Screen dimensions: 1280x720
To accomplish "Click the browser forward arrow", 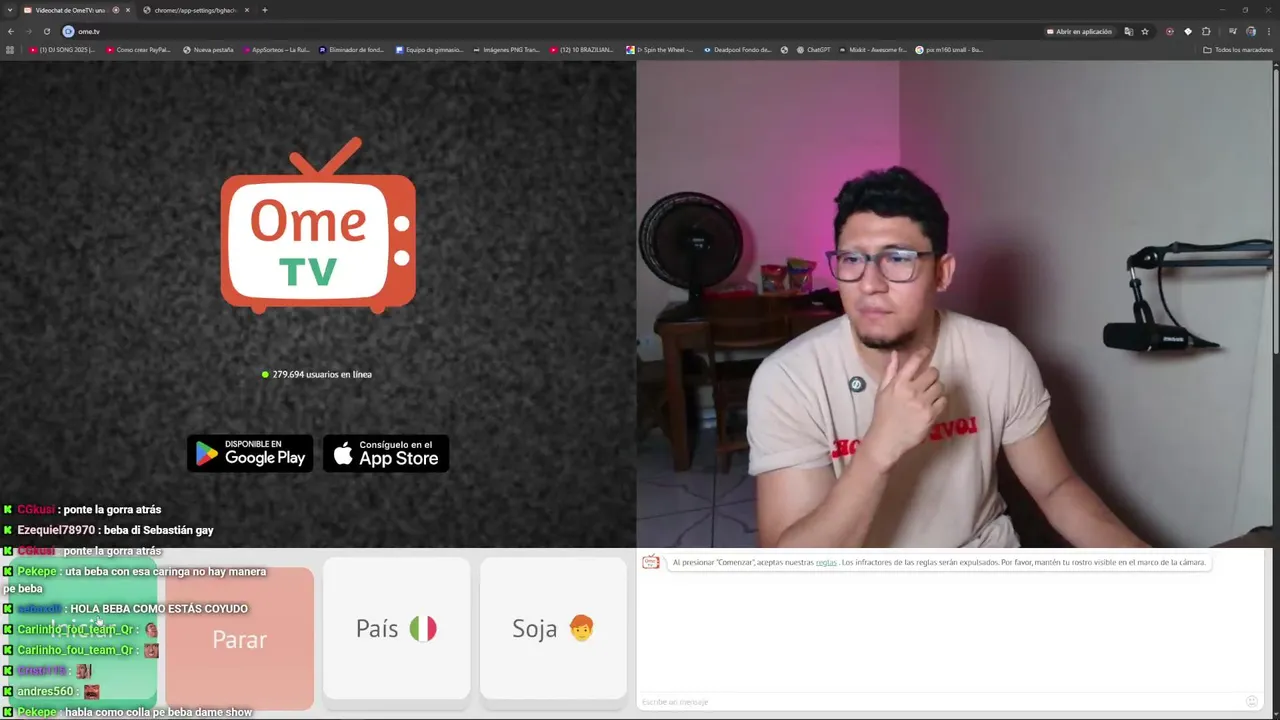I will click(28, 31).
